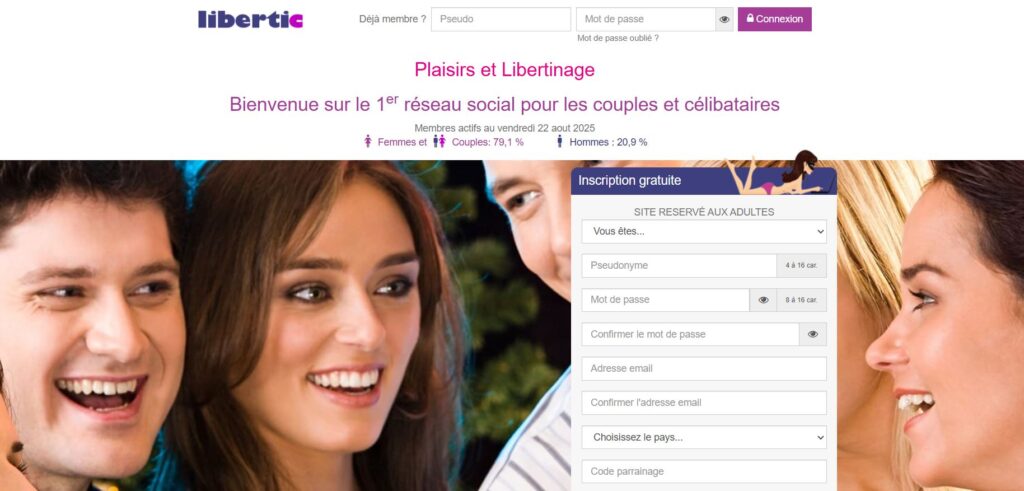Focus the Code parrainage input
The height and width of the screenshot is (491, 1024).
704,471
